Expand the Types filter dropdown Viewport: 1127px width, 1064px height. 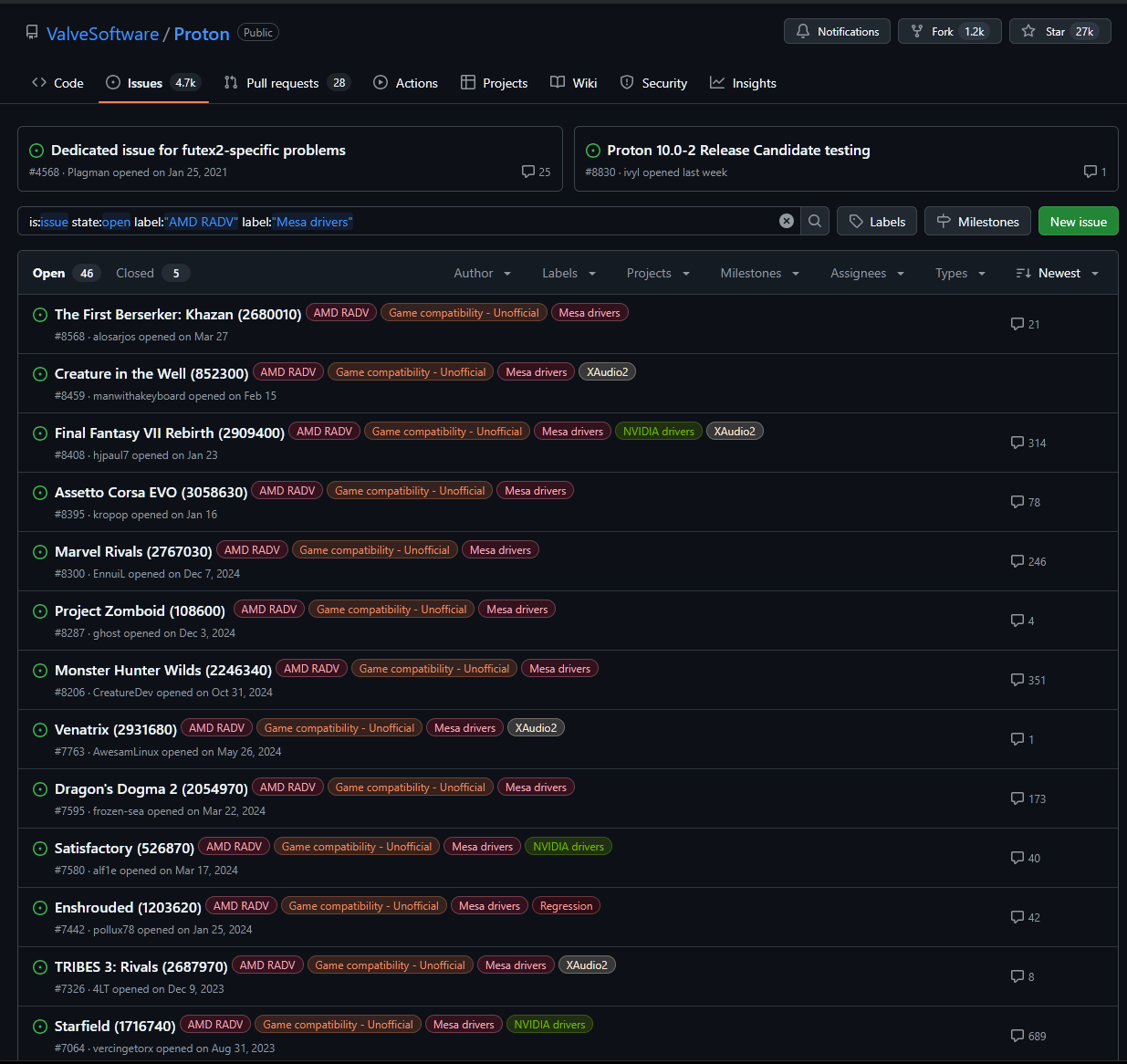click(961, 273)
